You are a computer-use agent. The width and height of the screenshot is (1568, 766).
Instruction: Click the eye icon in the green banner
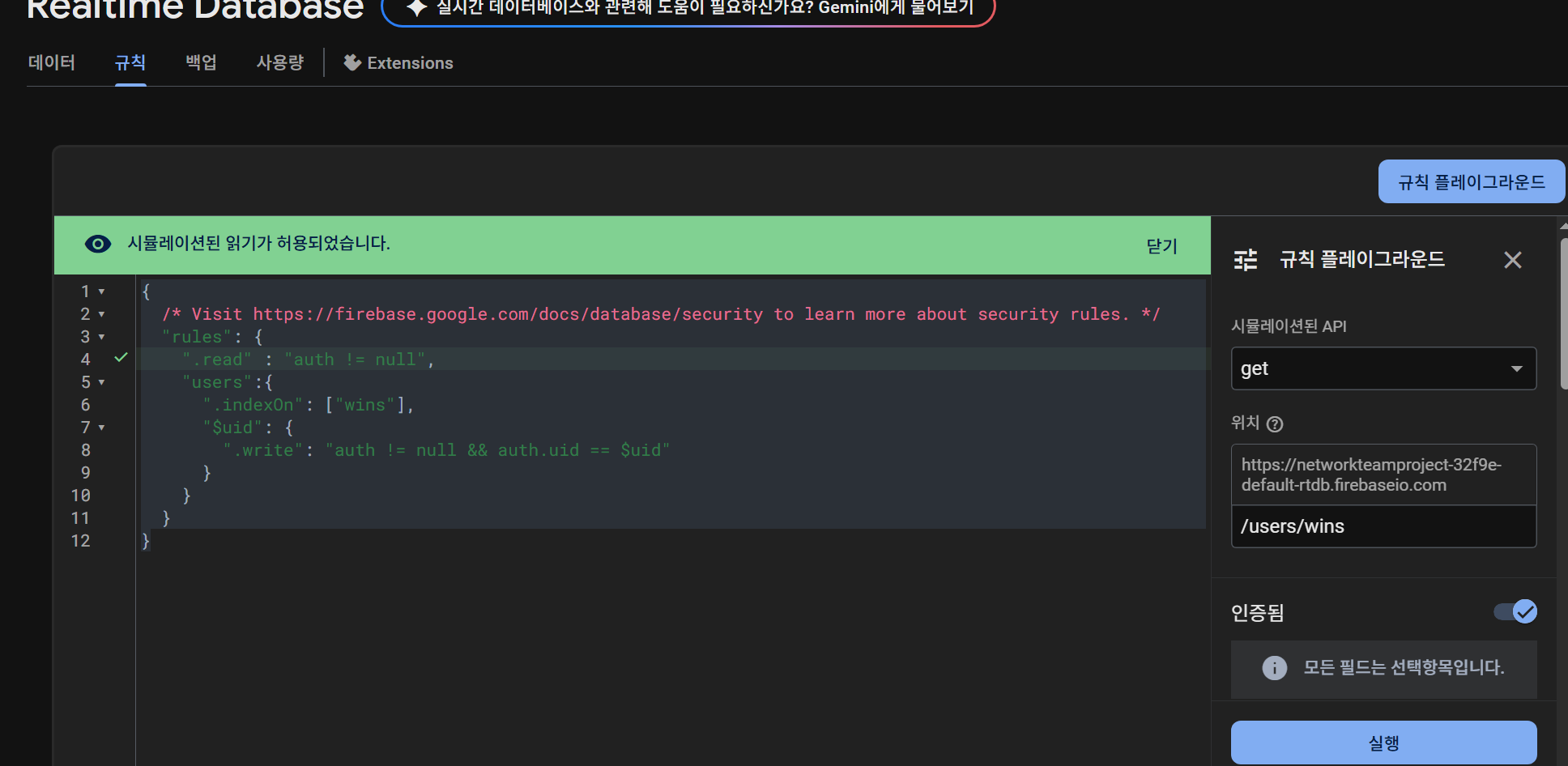98,244
